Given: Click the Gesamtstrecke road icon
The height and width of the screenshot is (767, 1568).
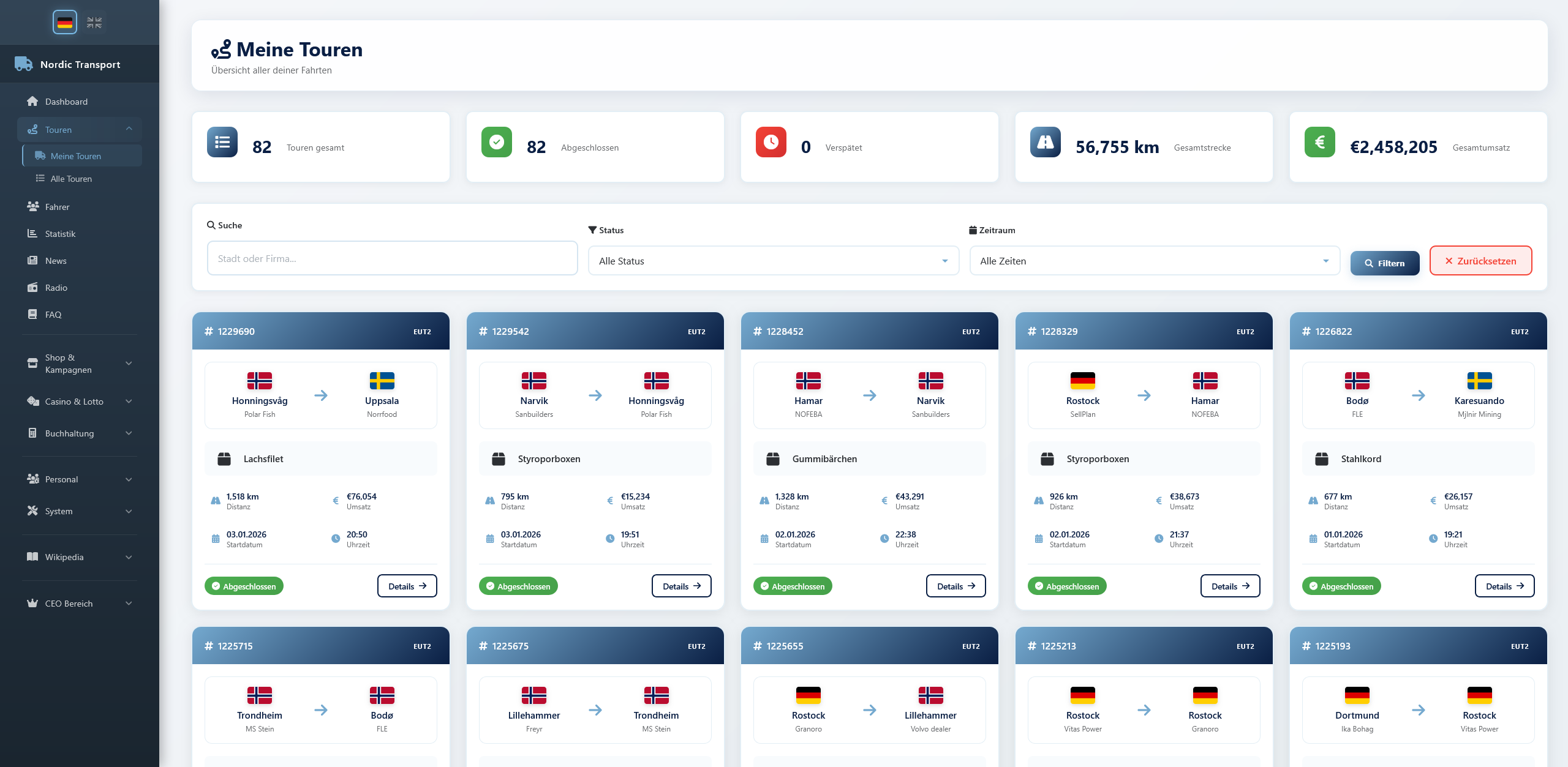Looking at the screenshot, I should point(1045,142).
